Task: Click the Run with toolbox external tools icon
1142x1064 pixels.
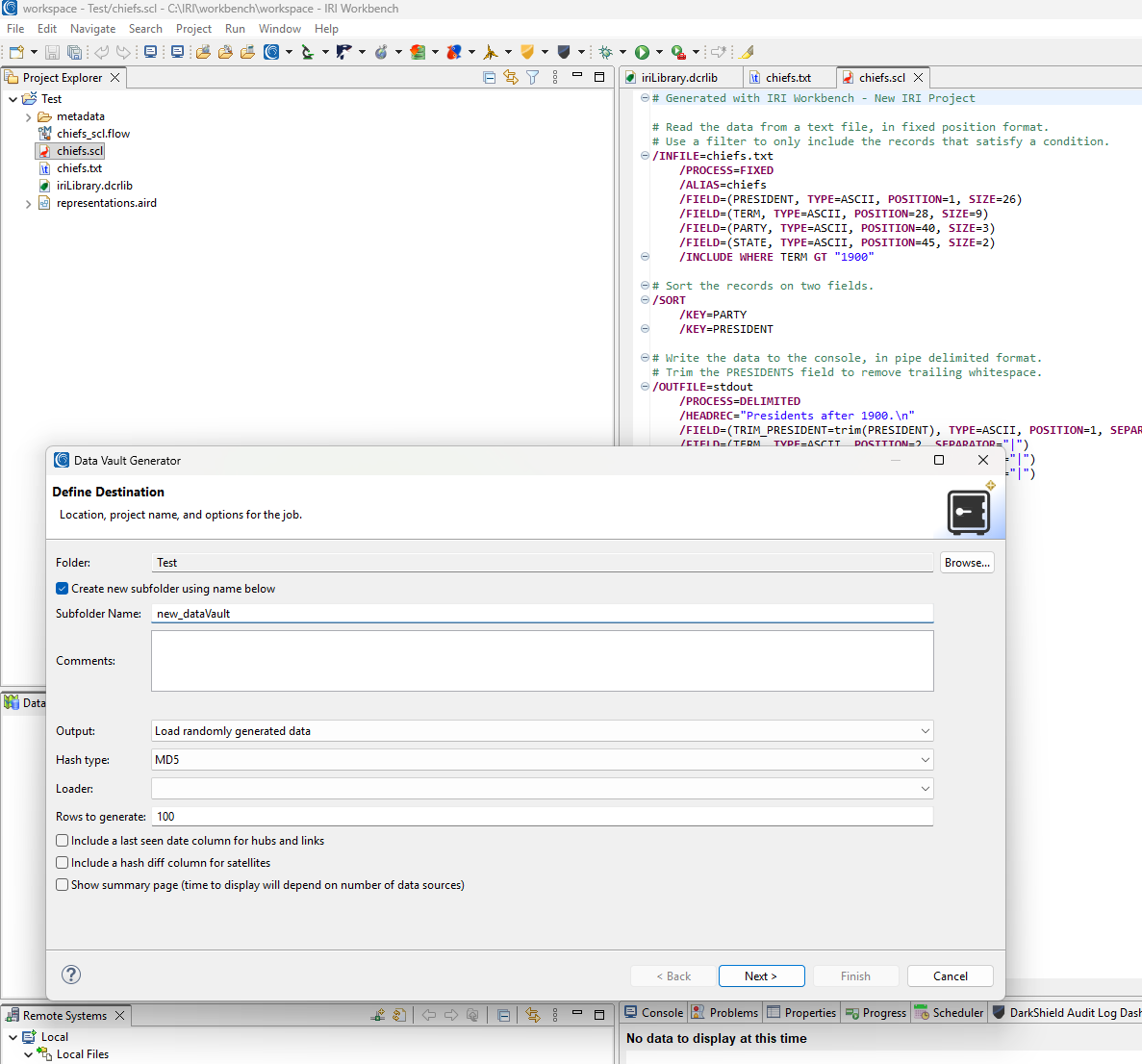Action: 678,52
